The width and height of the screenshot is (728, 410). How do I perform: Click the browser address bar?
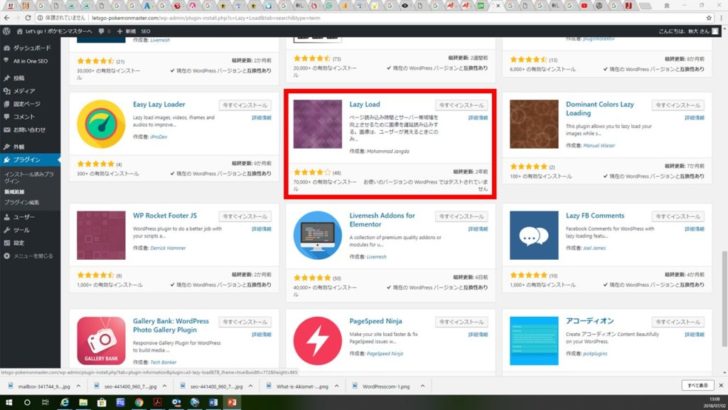coord(371,18)
